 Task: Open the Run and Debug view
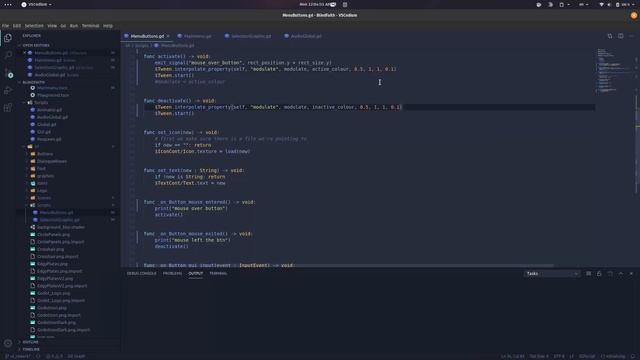tap(8, 91)
